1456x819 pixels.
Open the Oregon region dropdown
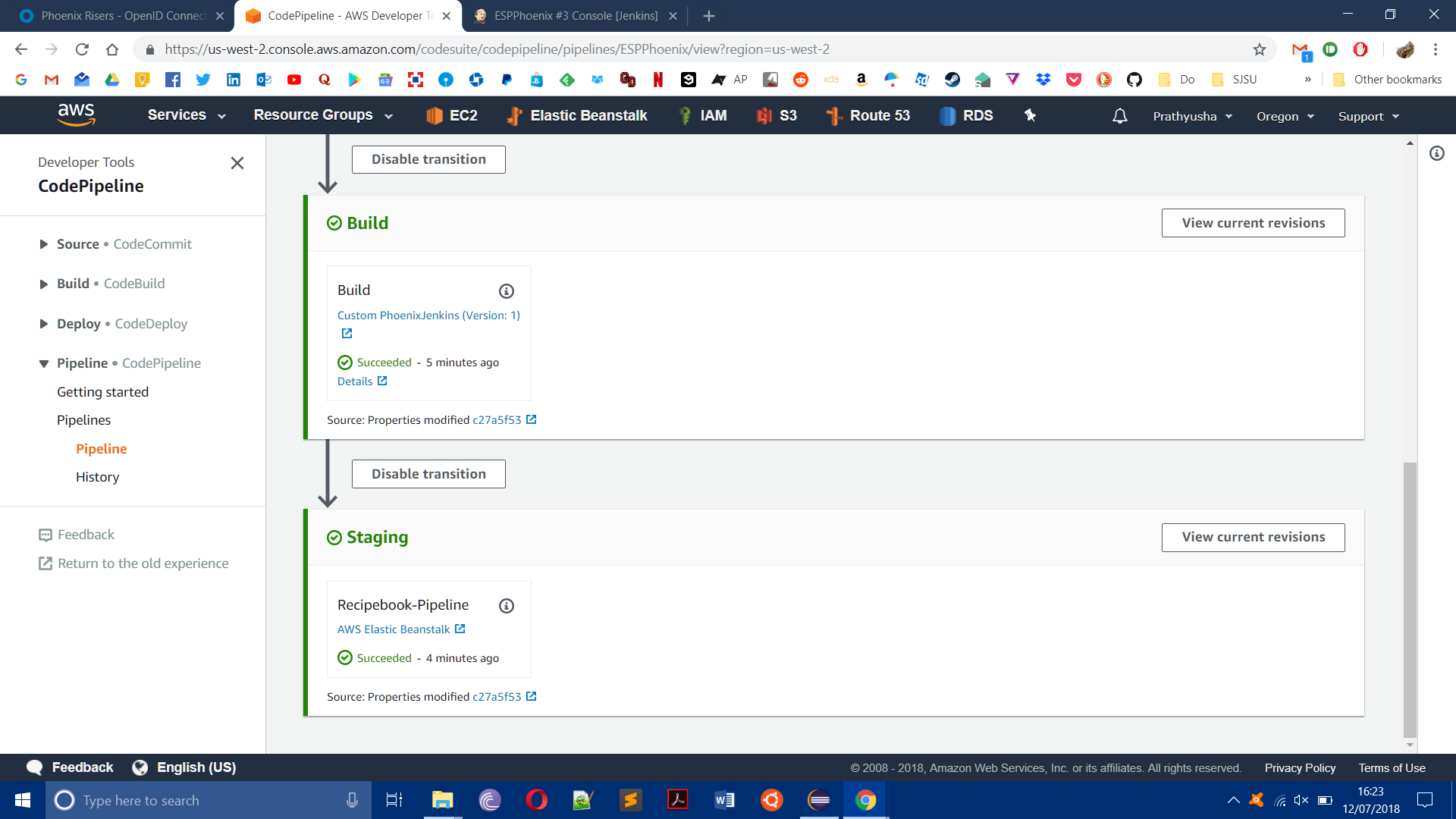click(x=1285, y=116)
